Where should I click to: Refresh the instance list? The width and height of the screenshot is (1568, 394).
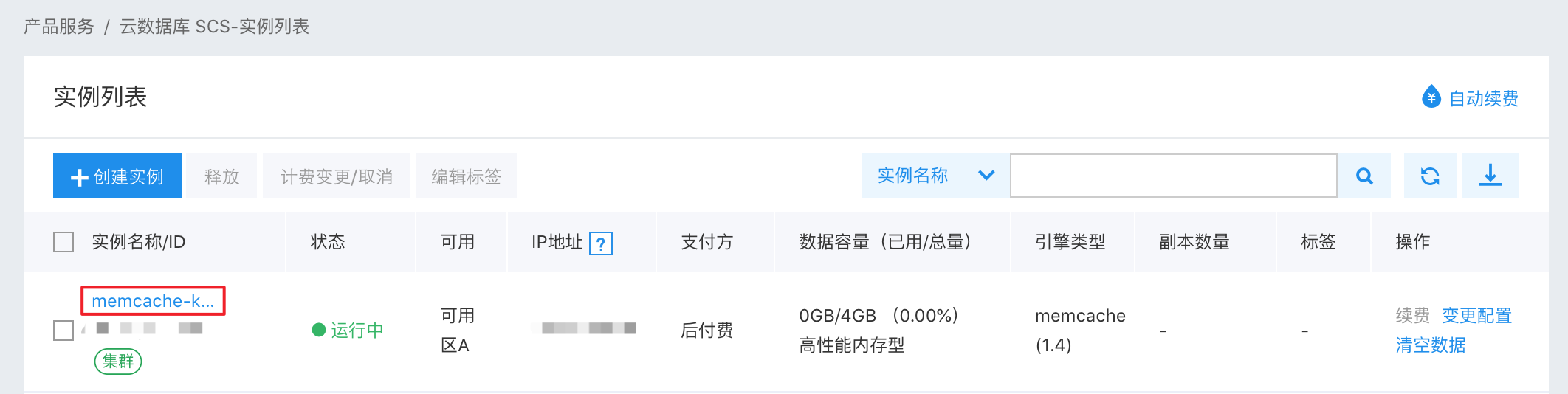1430,176
